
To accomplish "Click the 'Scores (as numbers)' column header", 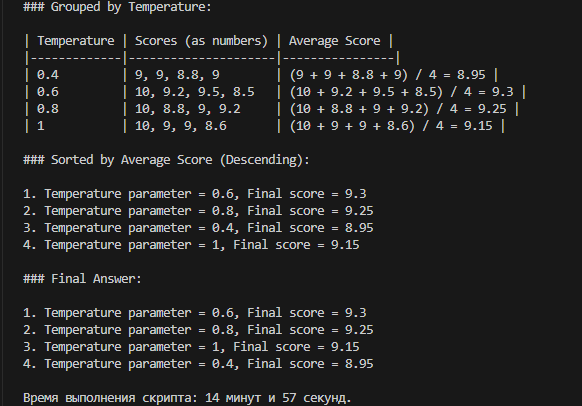I will (x=201, y=41).
